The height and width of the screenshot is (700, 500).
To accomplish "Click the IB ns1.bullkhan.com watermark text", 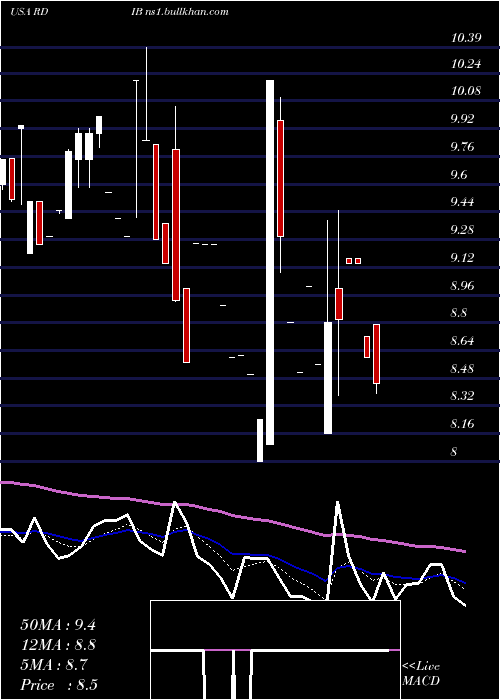I will tap(179, 11).
